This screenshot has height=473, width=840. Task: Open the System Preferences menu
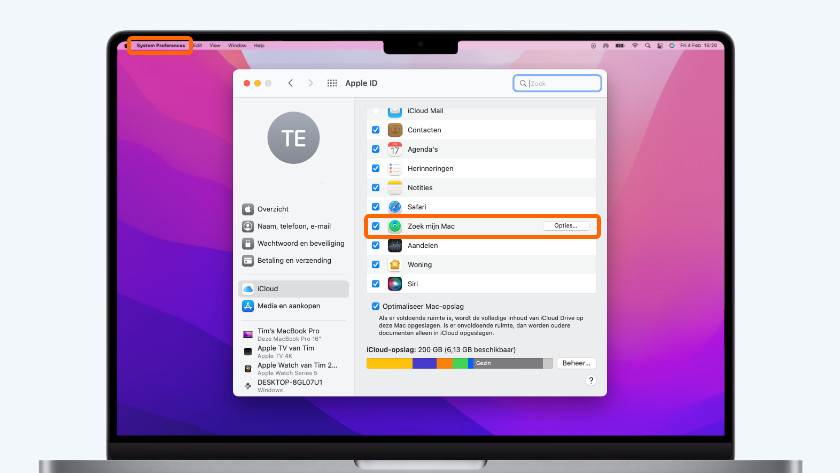coord(160,46)
